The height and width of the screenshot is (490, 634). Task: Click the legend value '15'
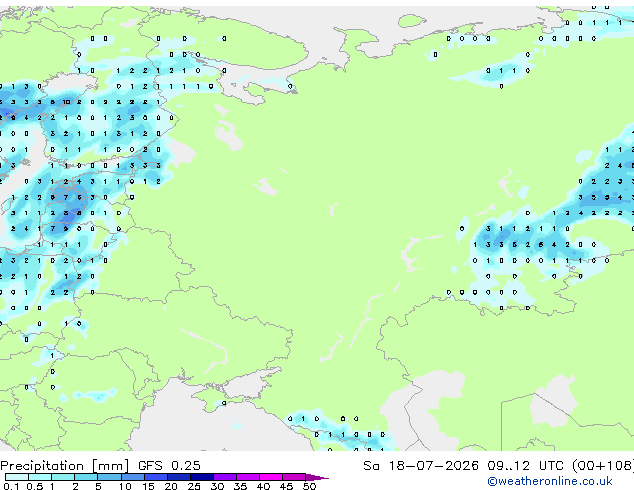(148, 486)
